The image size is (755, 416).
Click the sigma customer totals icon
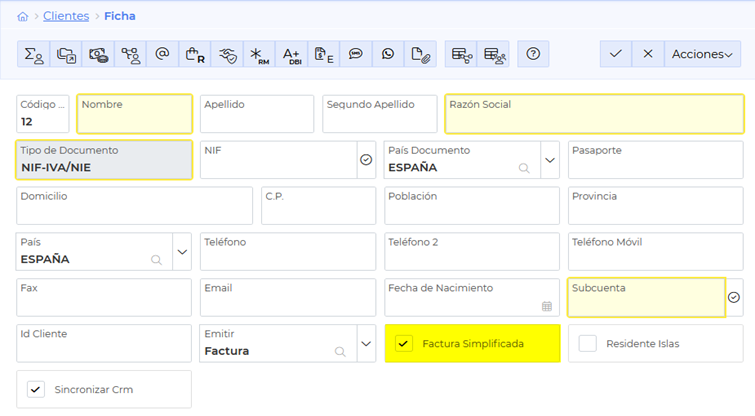coord(33,54)
